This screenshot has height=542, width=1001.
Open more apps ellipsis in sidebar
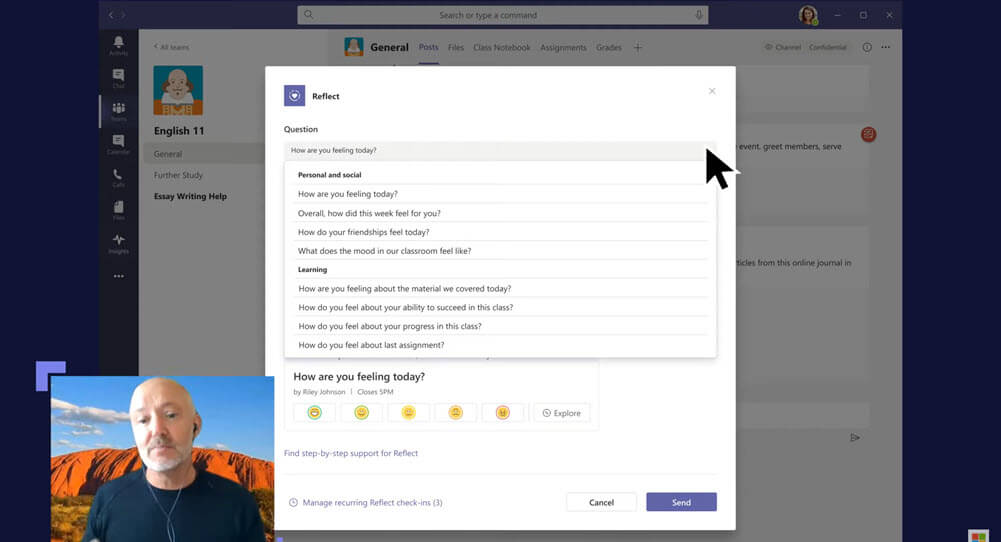point(118,276)
